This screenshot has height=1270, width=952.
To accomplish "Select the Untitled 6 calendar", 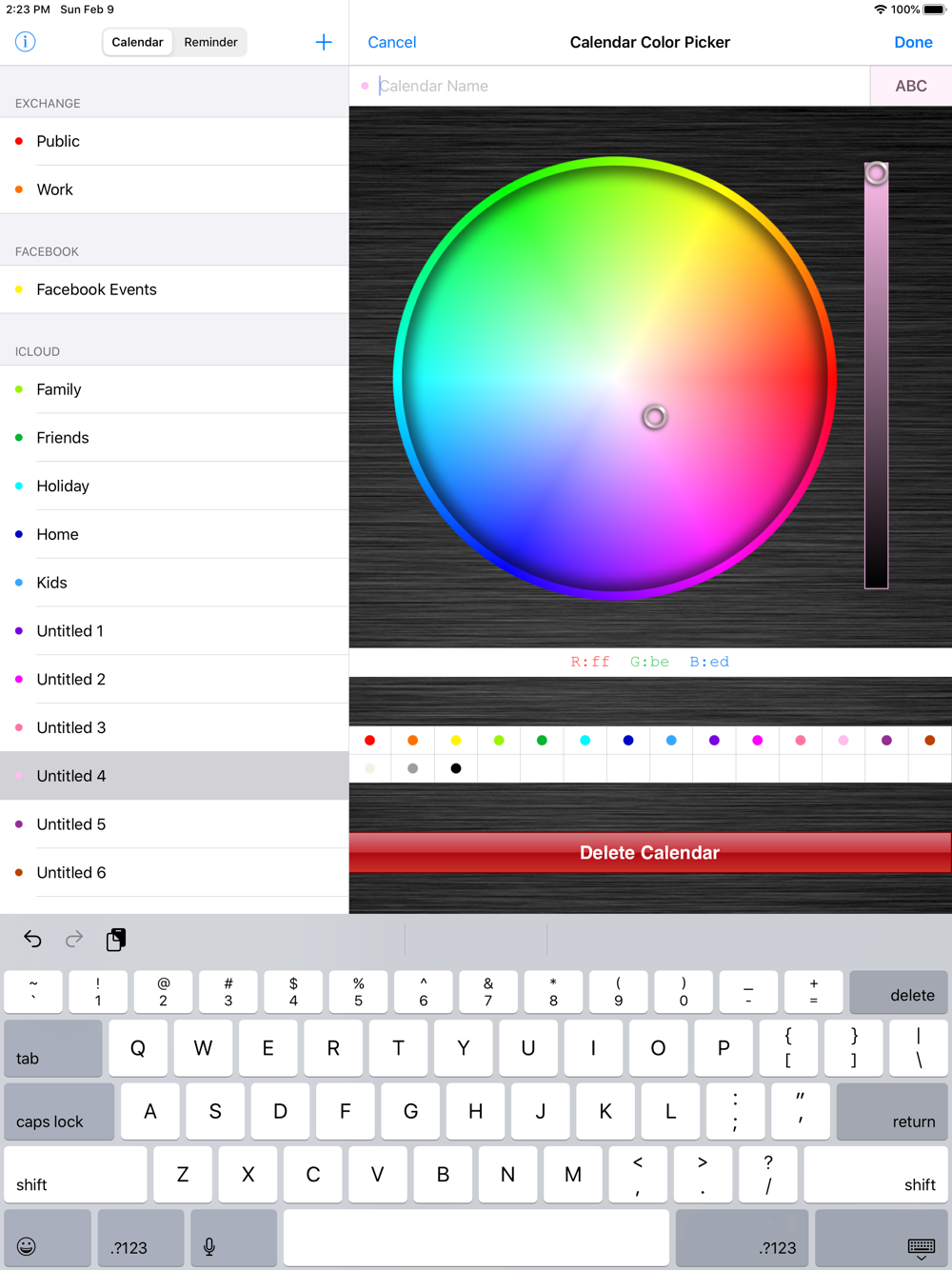I will click(174, 872).
